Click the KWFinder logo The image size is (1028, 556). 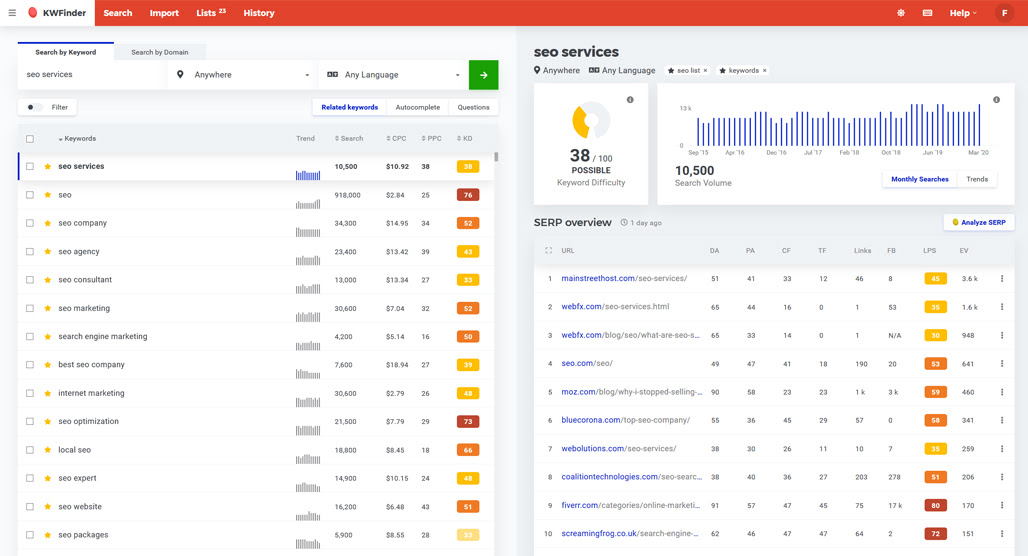57,12
